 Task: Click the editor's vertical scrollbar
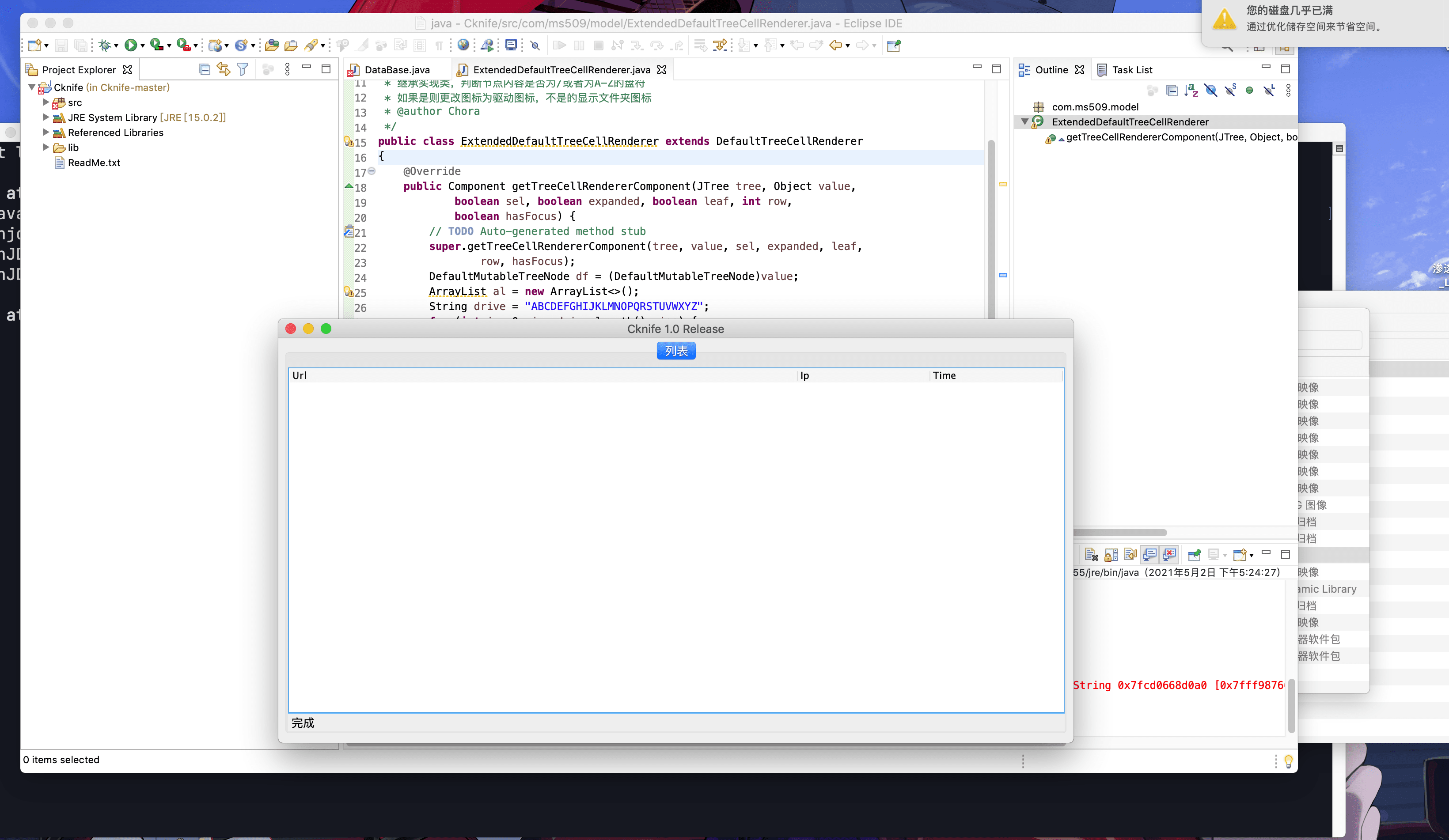point(991,230)
